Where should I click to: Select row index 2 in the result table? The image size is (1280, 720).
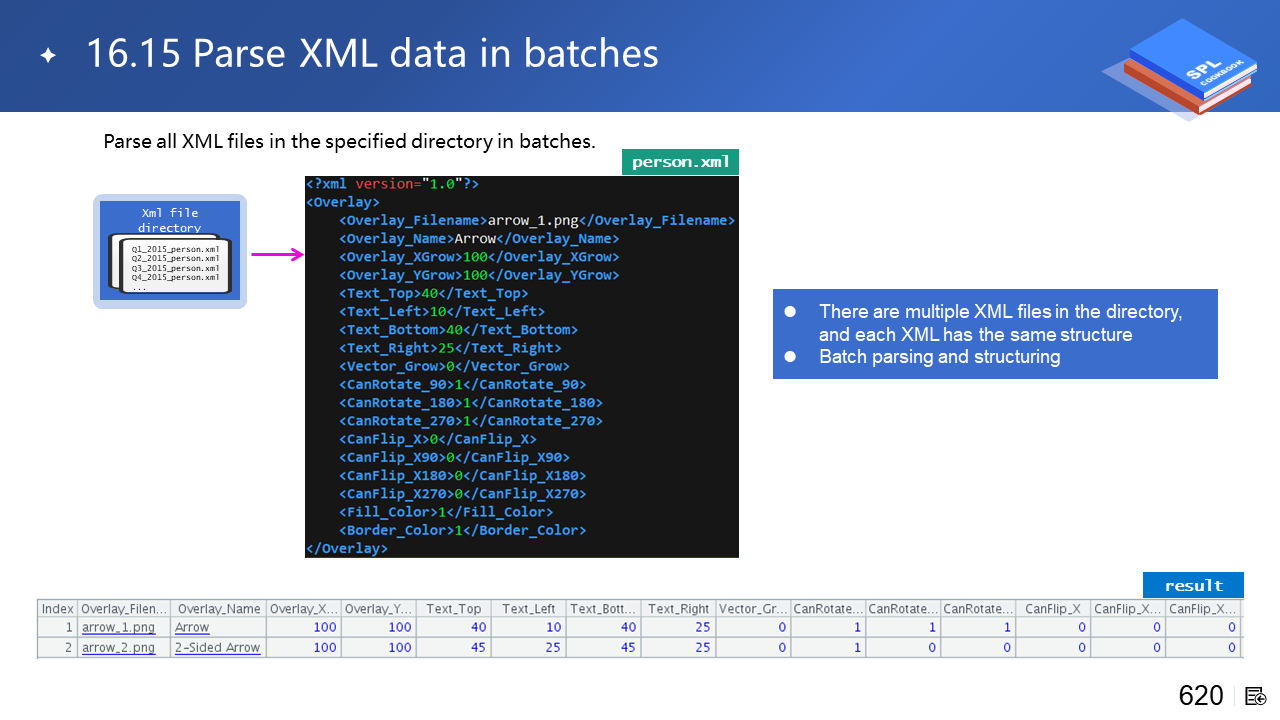click(x=57, y=648)
